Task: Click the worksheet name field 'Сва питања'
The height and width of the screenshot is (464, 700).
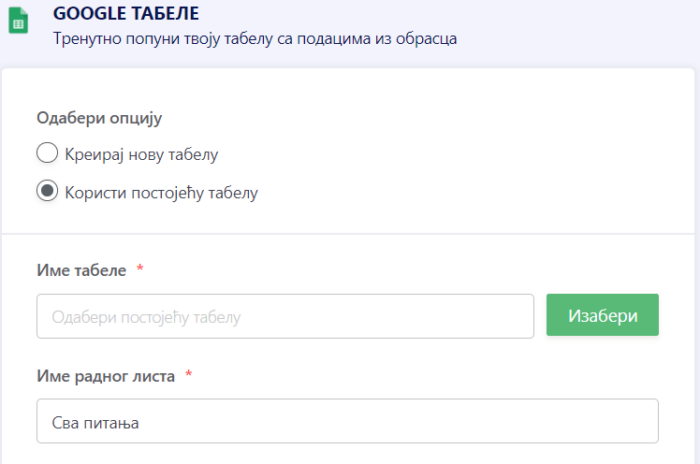Action: click(347, 421)
